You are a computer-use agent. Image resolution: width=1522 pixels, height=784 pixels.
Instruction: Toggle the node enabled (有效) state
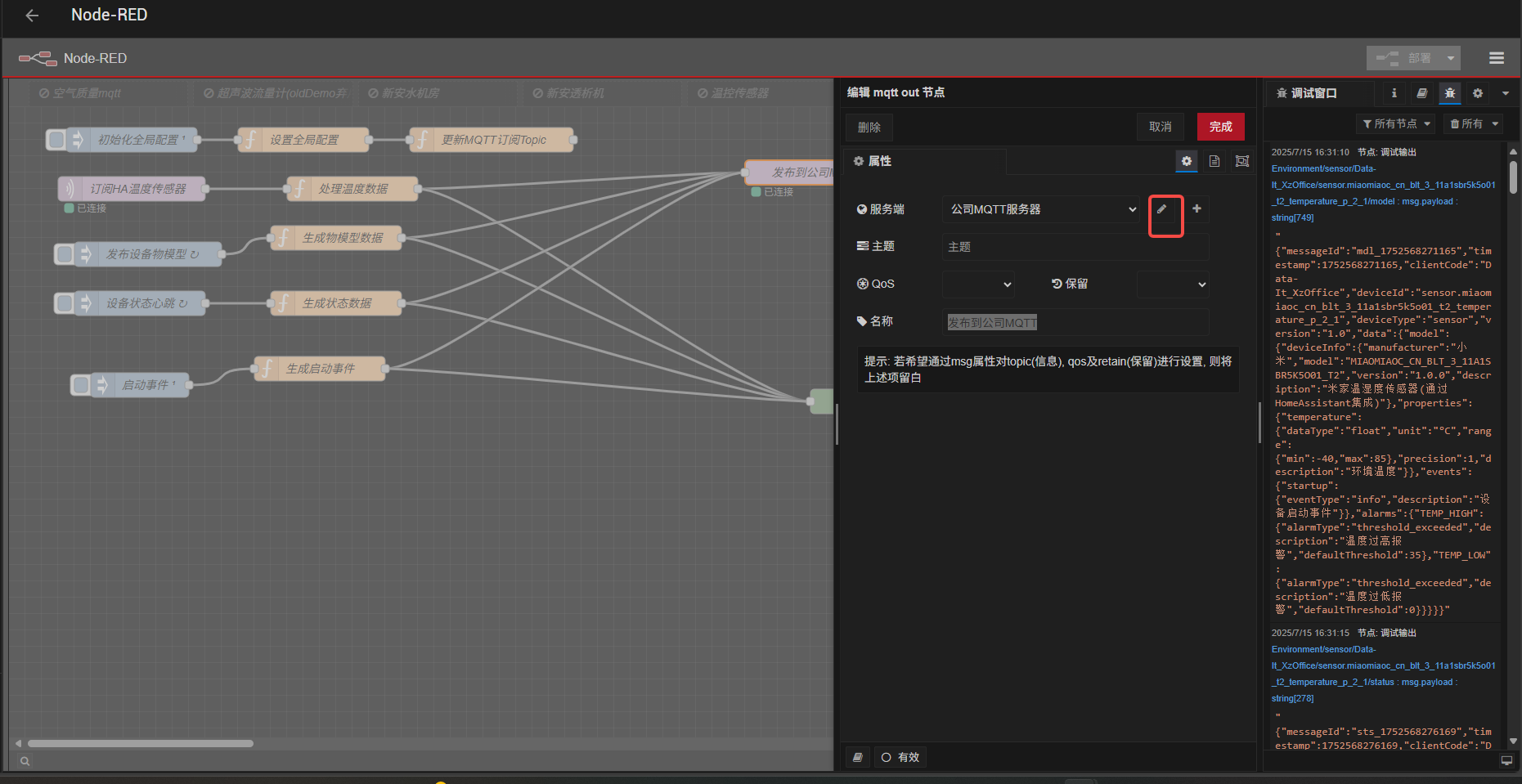coord(900,758)
